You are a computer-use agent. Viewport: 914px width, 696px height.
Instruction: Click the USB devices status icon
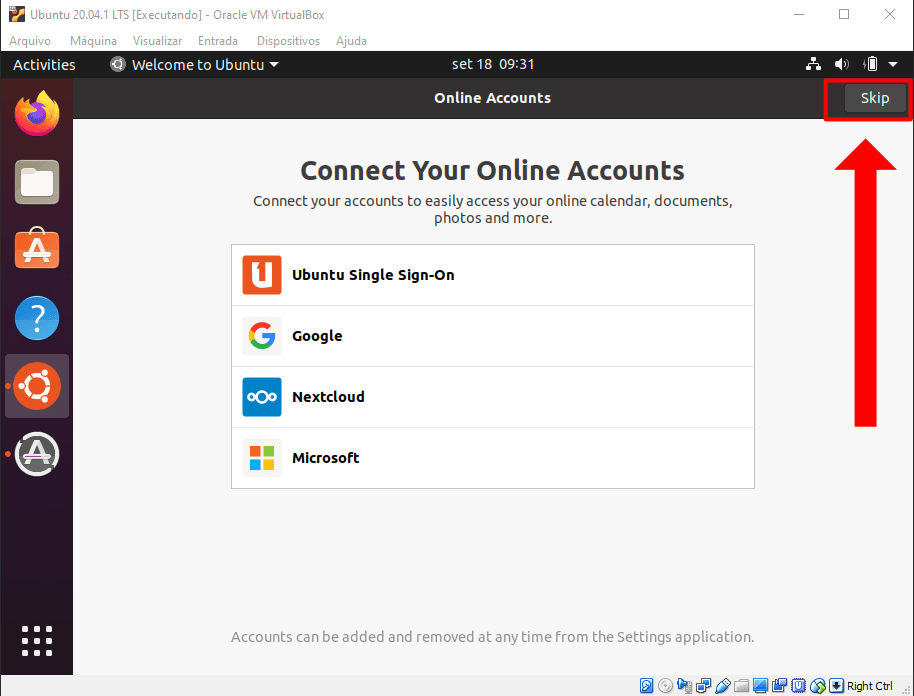[x=723, y=686]
